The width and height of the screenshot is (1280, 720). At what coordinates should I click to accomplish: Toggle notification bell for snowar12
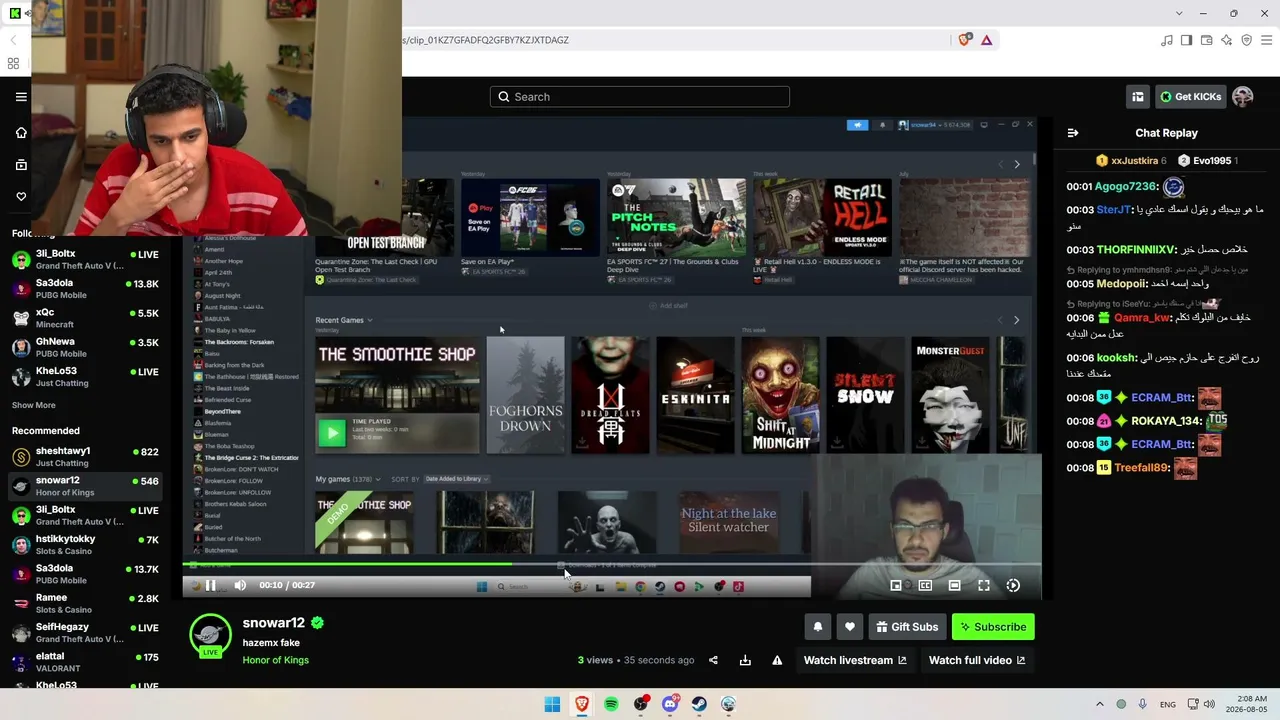click(x=818, y=627)
